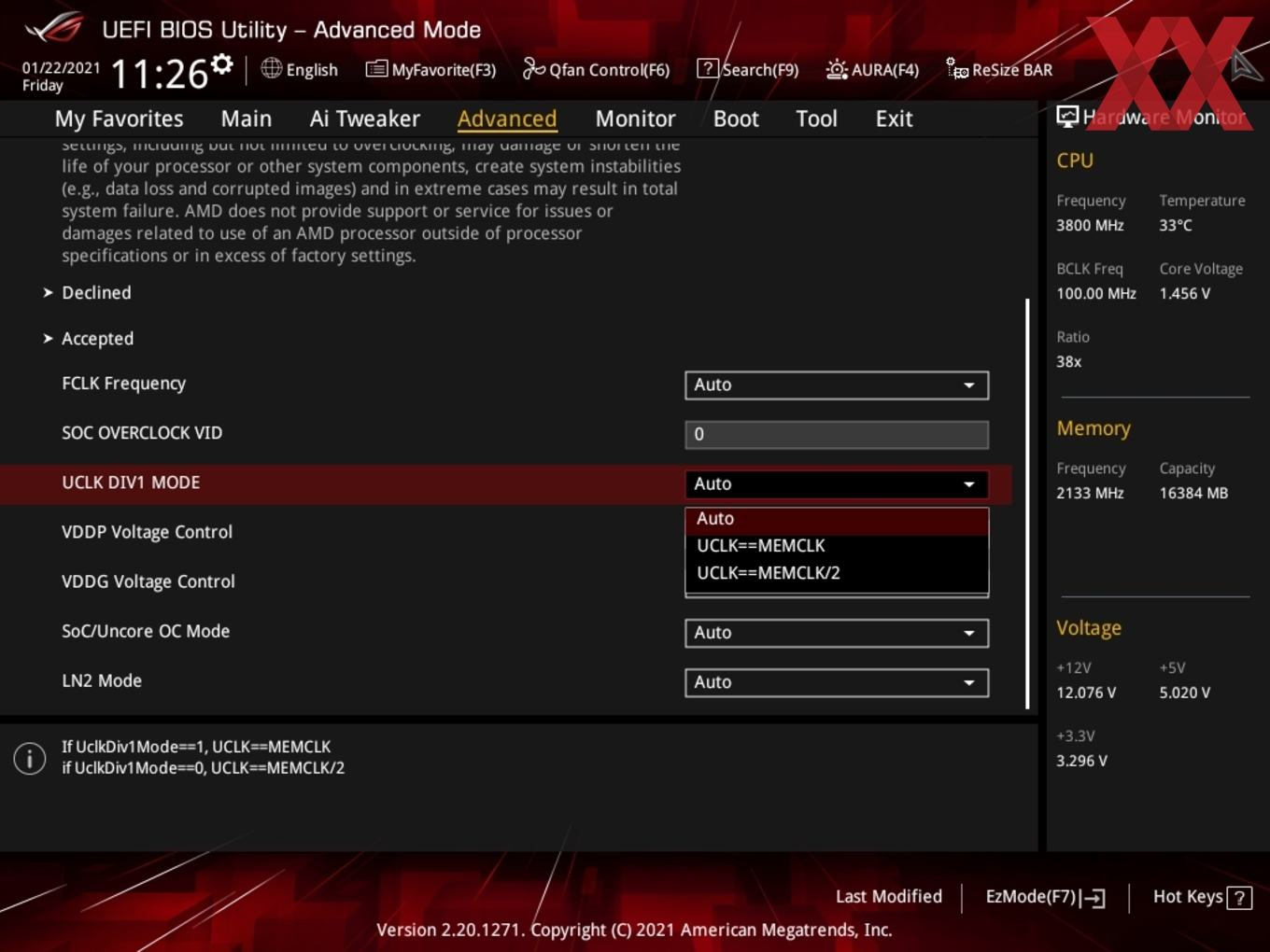Click the +5V 5.020 V reading

click(x=1184, y=693)
